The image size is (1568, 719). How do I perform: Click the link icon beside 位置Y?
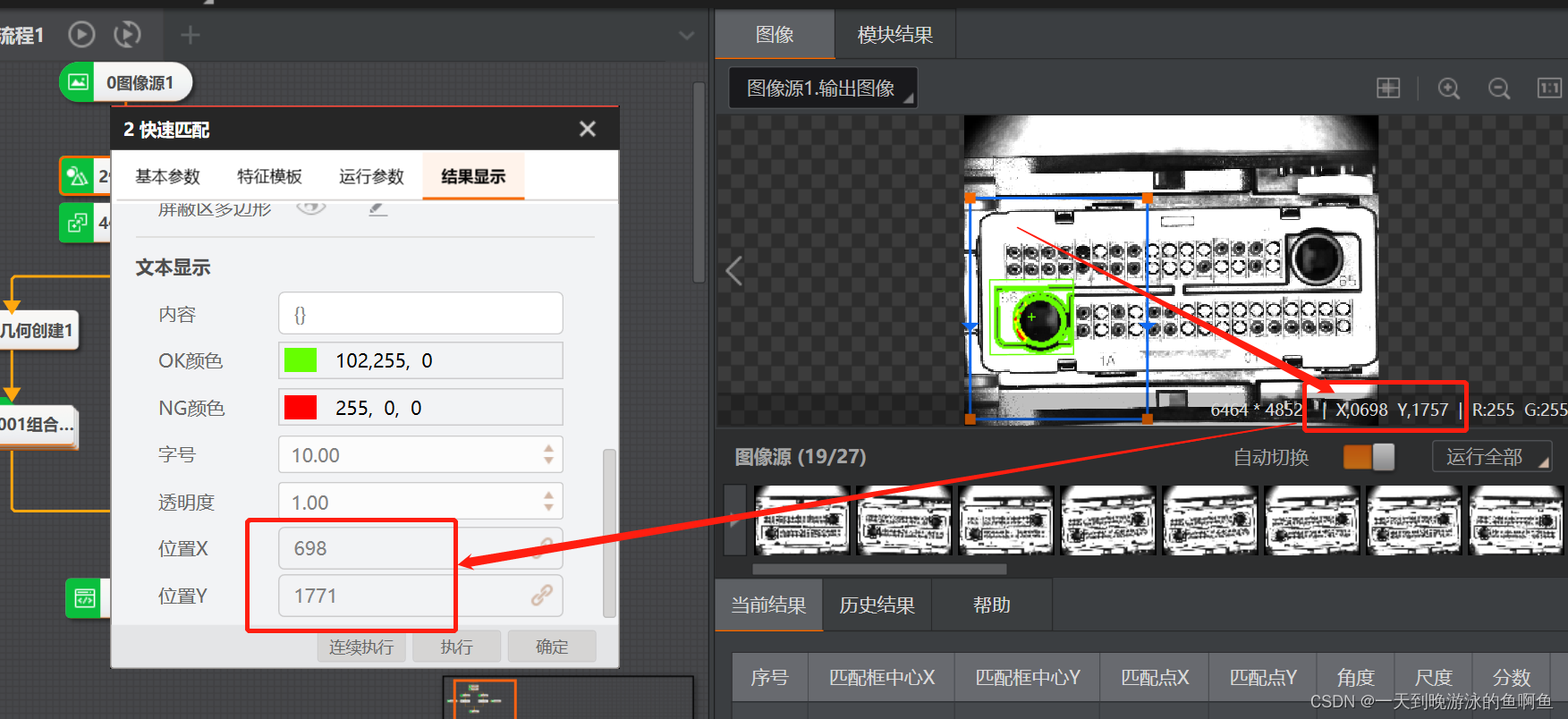point(541,596)
